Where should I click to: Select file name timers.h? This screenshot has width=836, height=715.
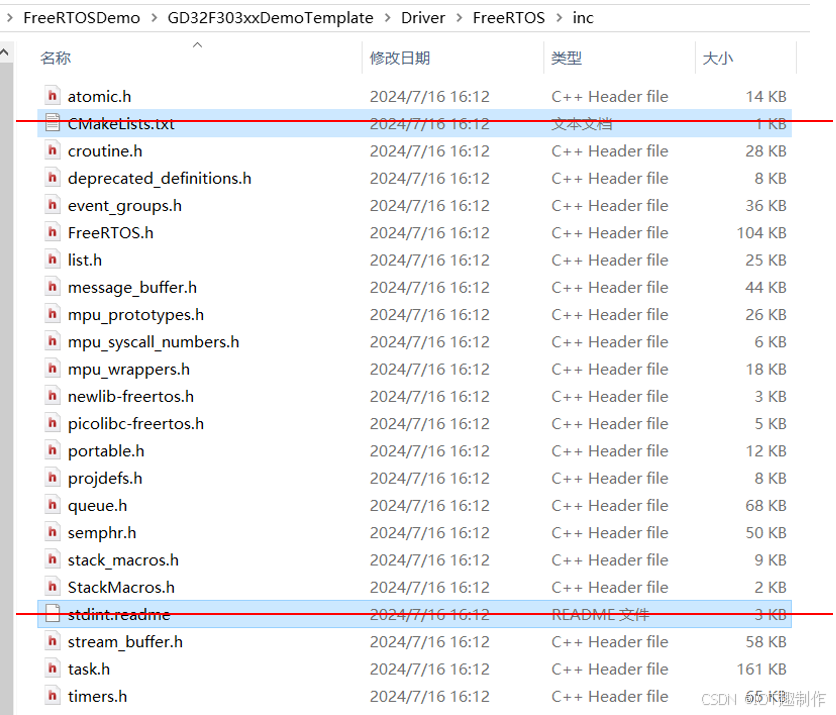click(97, 696)
